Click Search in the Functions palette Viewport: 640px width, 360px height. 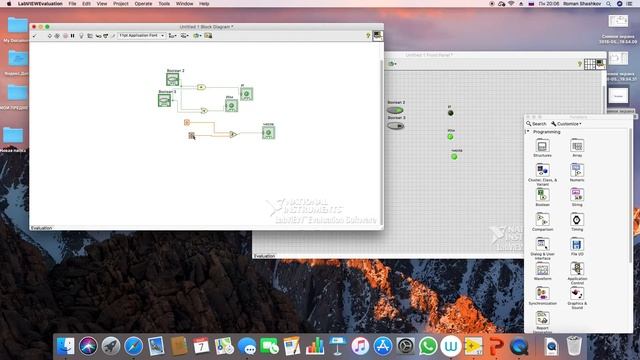pos(536,124)
